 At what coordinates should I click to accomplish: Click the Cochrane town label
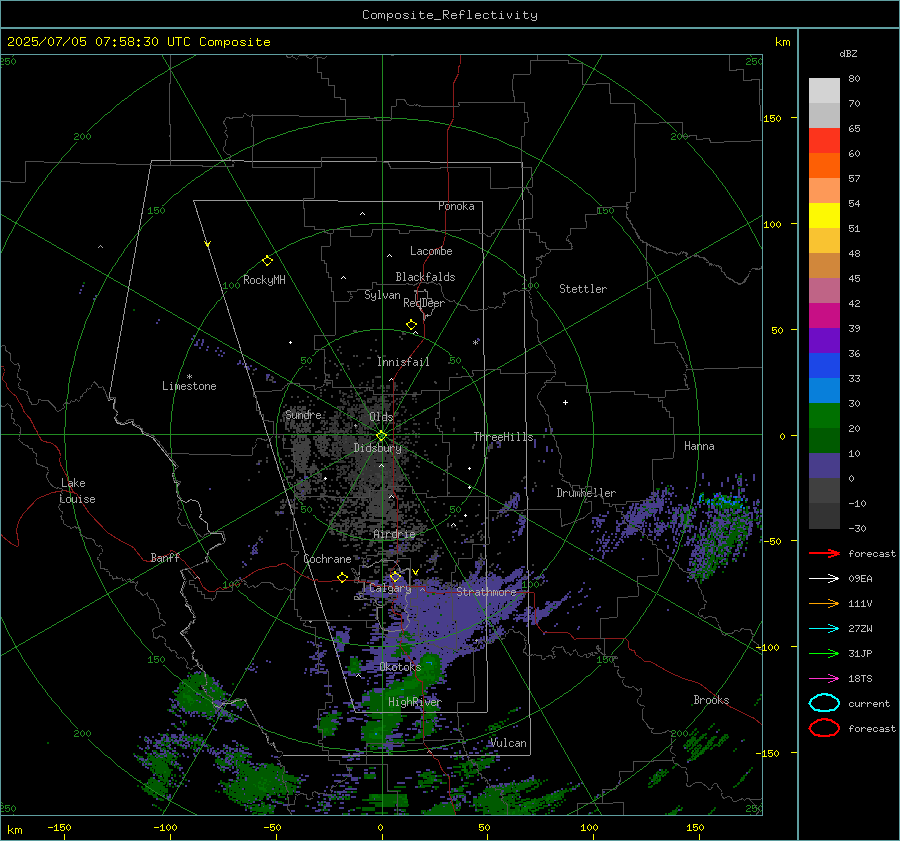click(327, 559)
